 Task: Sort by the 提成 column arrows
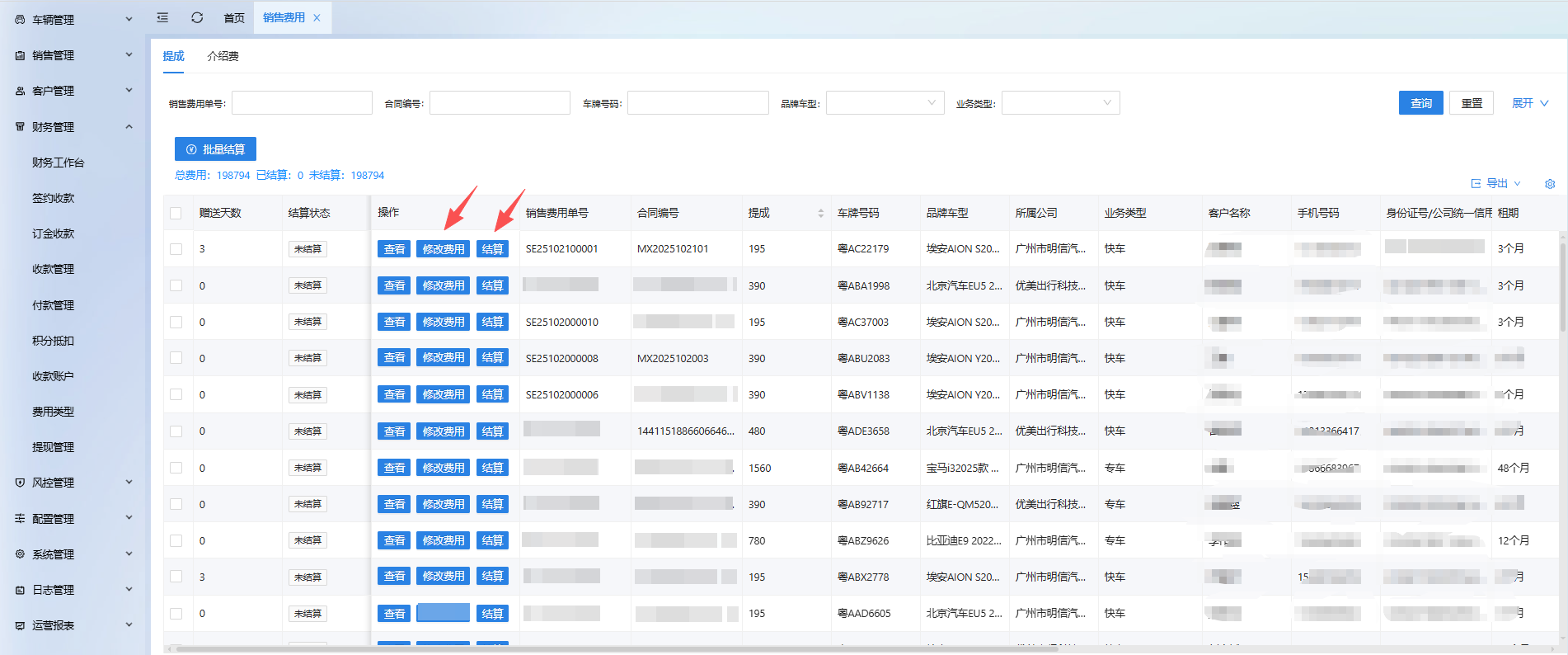click(x=820, y=213)
